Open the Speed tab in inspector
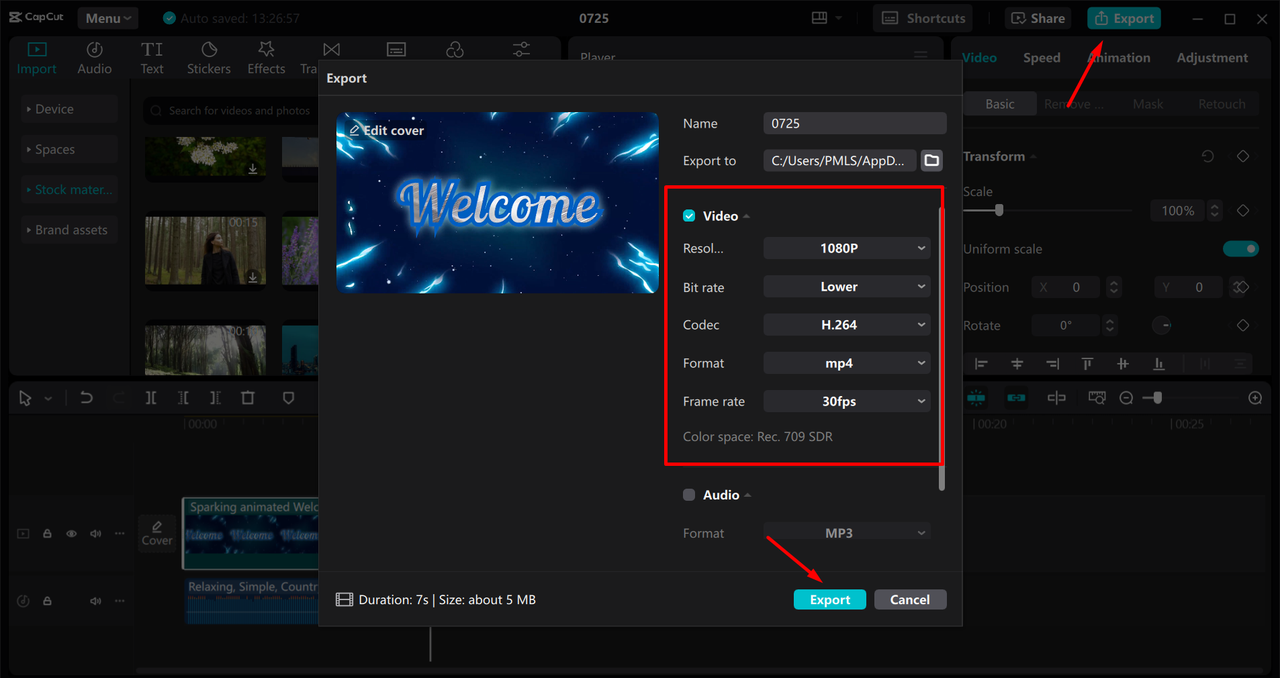The height and width of the screenshot is (678, 1280). pyautogui.click(x=1041, y=58)
